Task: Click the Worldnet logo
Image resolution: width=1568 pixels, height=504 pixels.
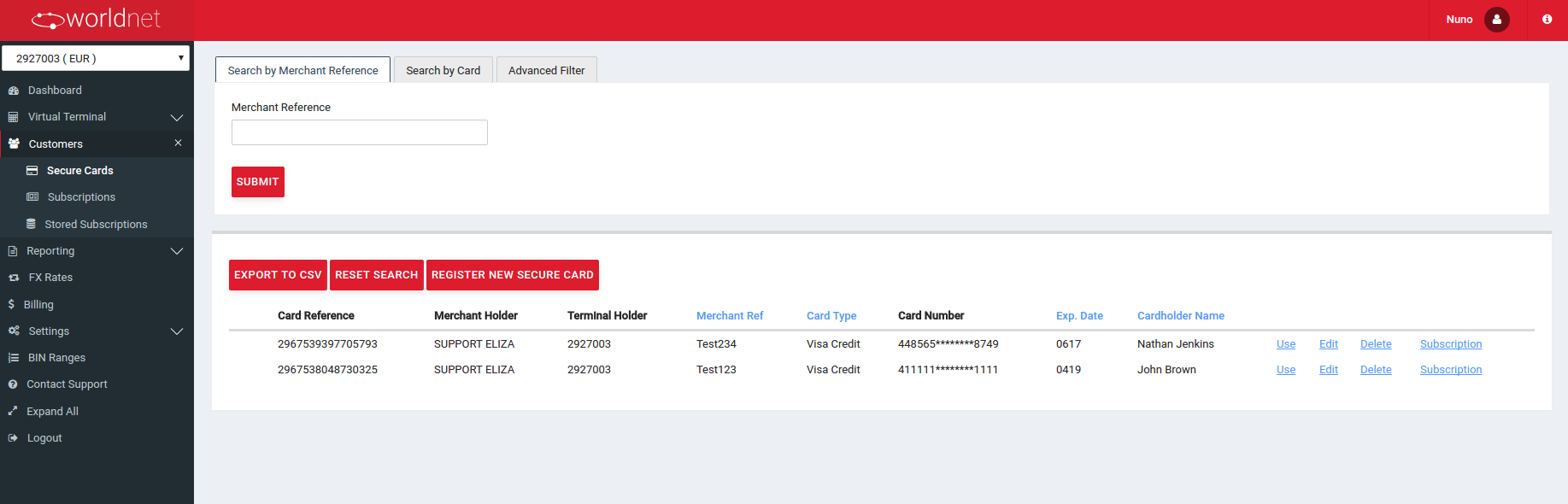Action: (x=96, y=19)
